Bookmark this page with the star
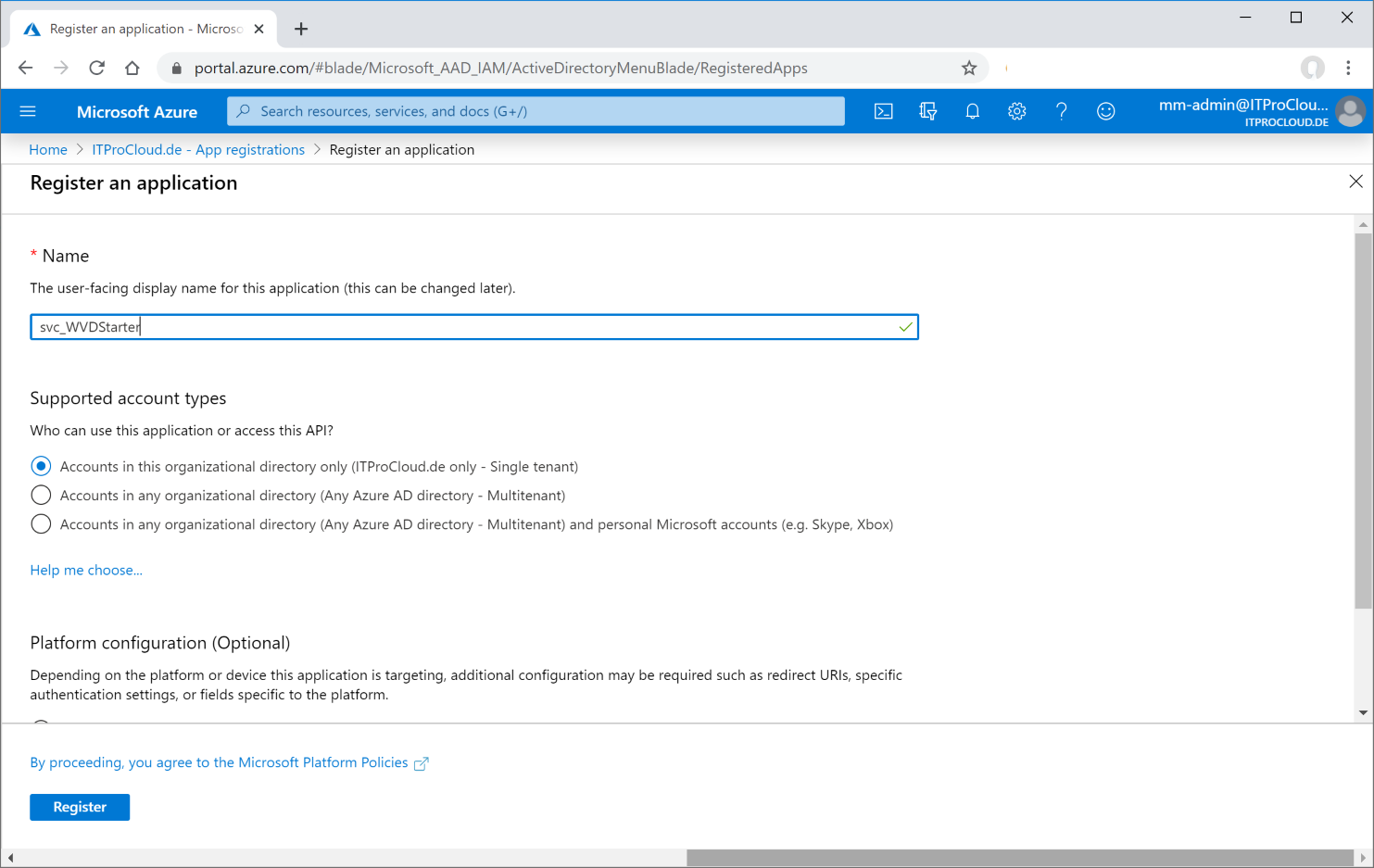1374x868 pixels. point(969,68)
